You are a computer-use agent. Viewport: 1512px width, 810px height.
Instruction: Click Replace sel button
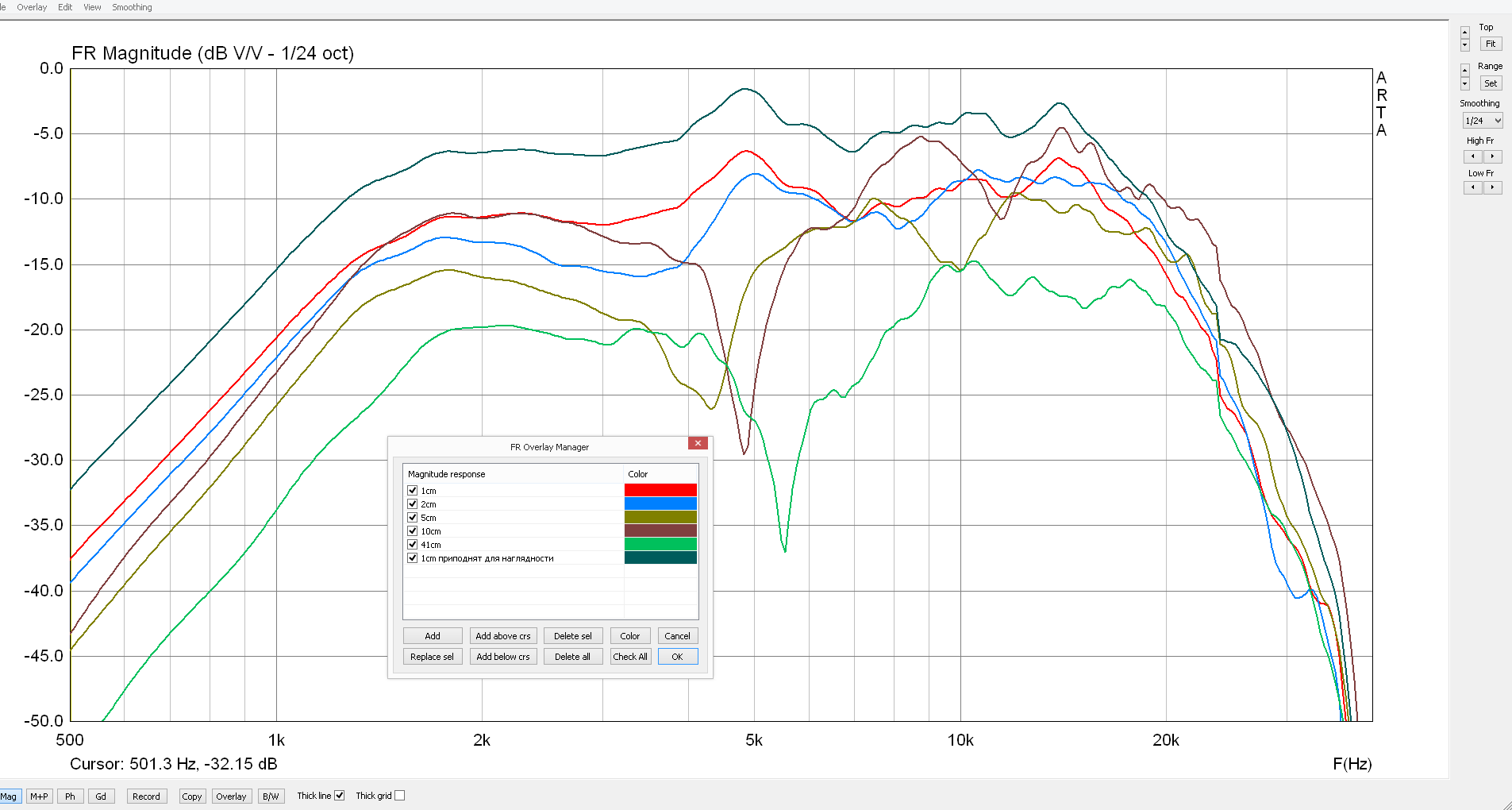[433, 657]
